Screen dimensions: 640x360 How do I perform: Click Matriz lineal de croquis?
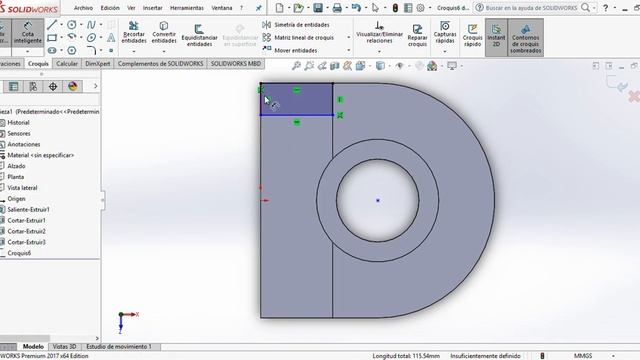pos(298,38)
